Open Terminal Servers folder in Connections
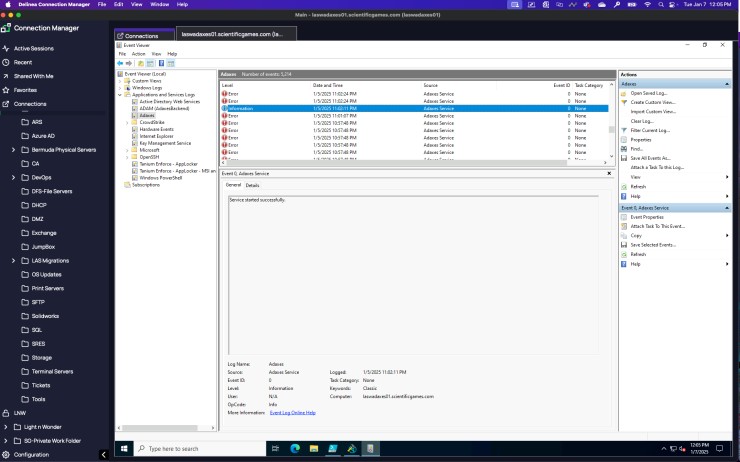 (52, 371)
